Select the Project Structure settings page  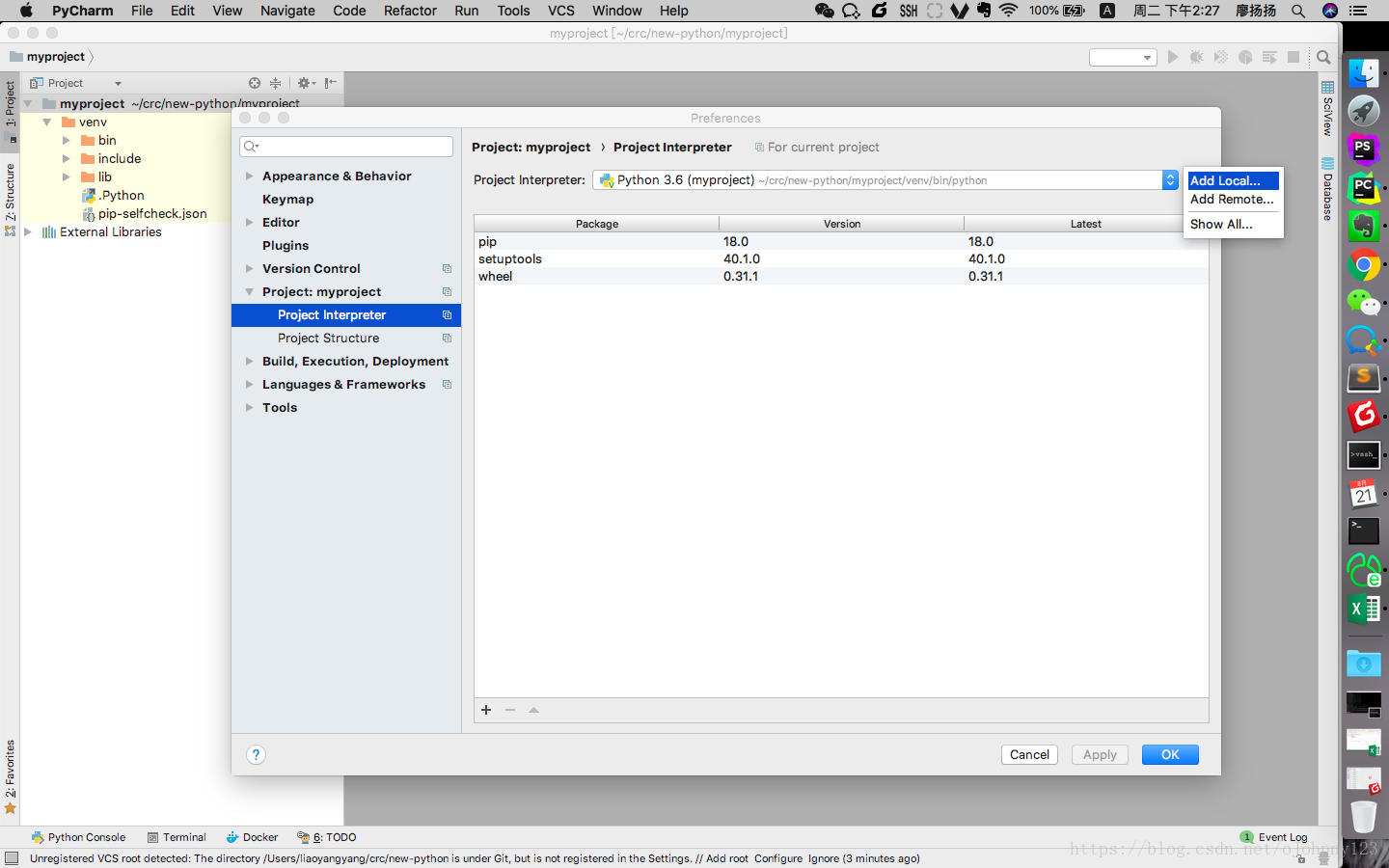[x=328, y=339]
